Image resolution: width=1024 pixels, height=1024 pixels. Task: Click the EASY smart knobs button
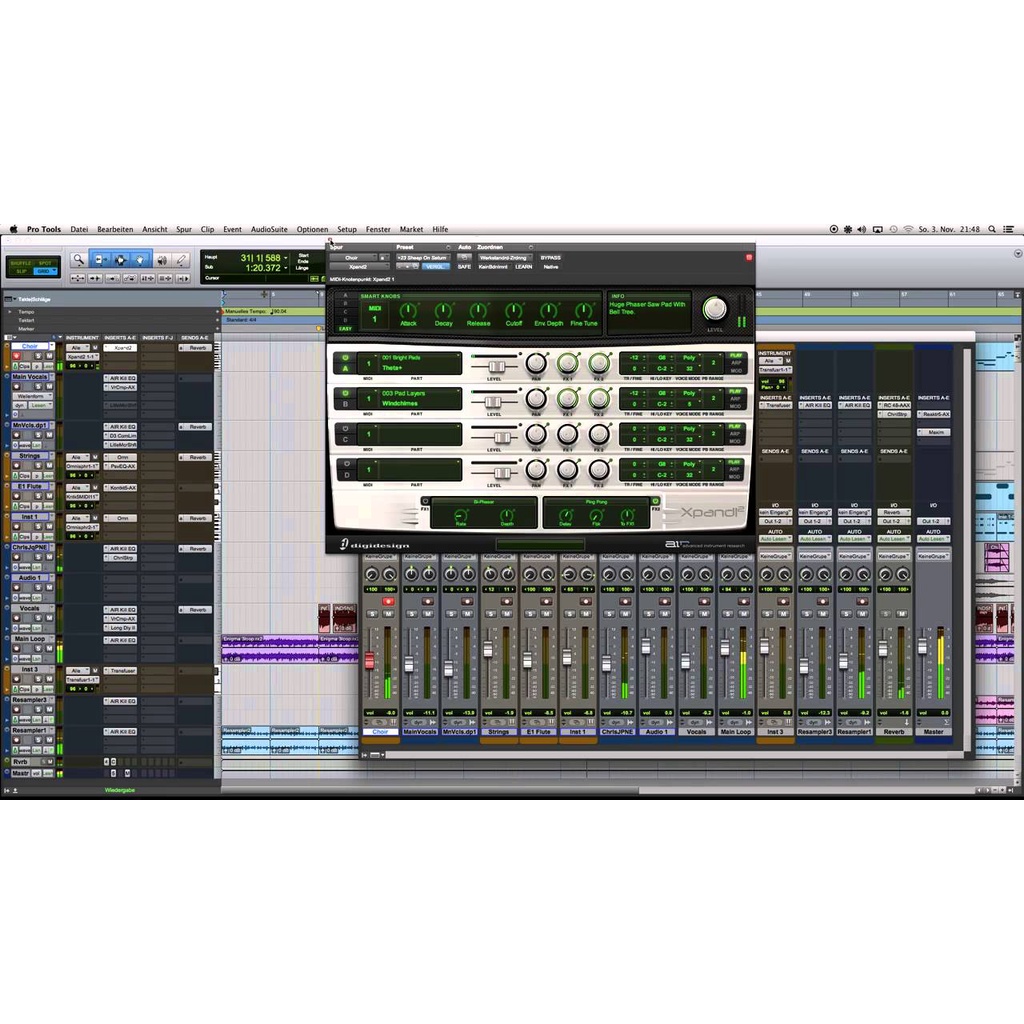[x=345, y=328]
